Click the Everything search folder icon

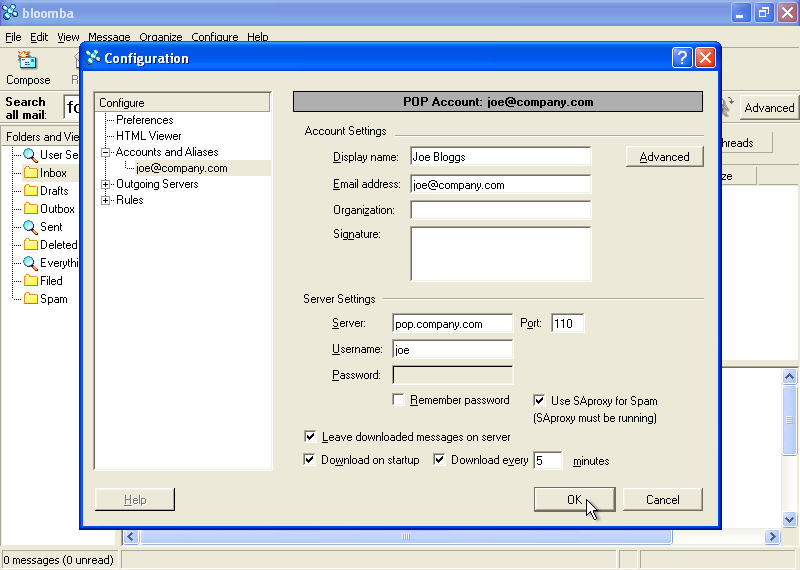point(30,263)
